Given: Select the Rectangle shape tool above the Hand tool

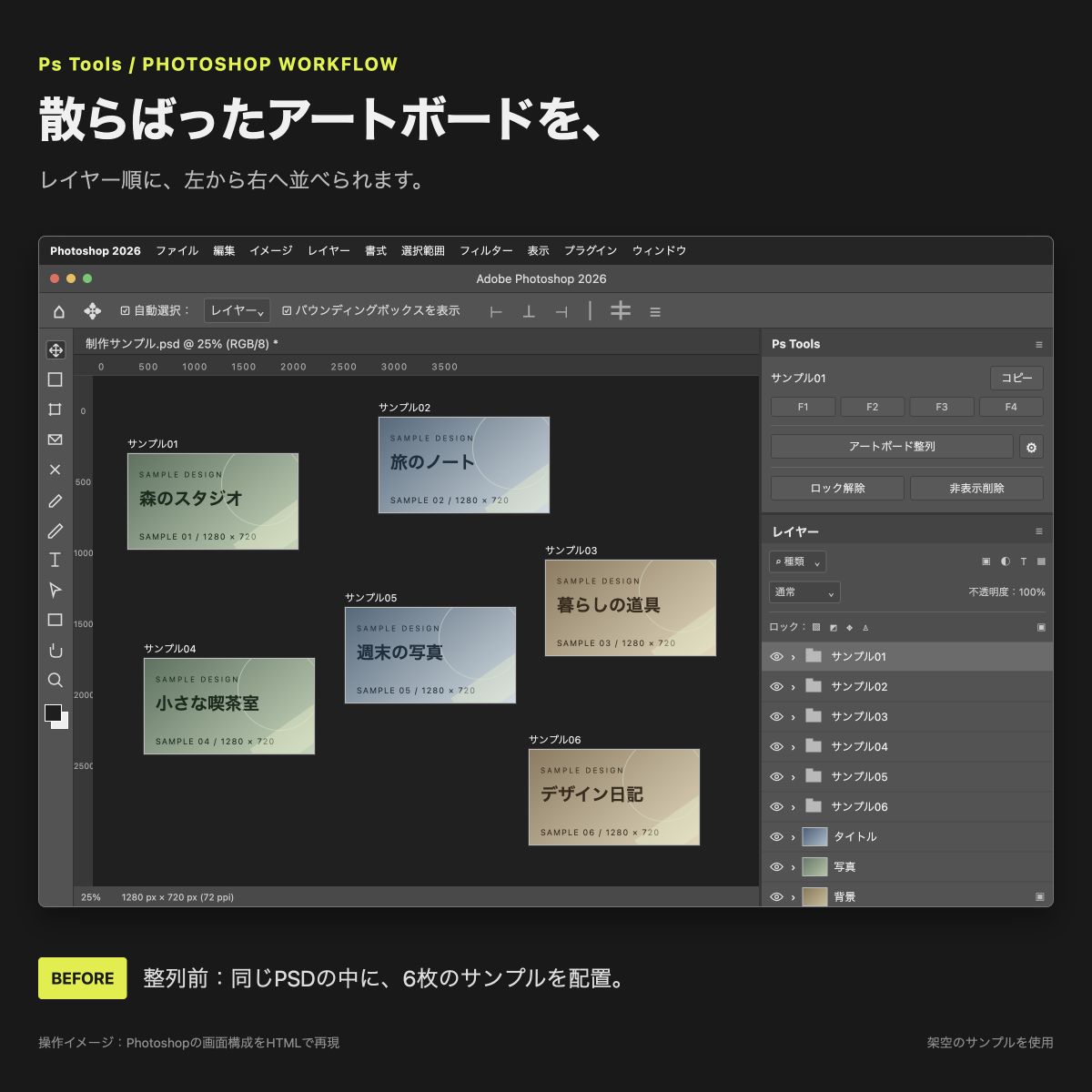Looking at the screenshot, I should tap(56, 620).
